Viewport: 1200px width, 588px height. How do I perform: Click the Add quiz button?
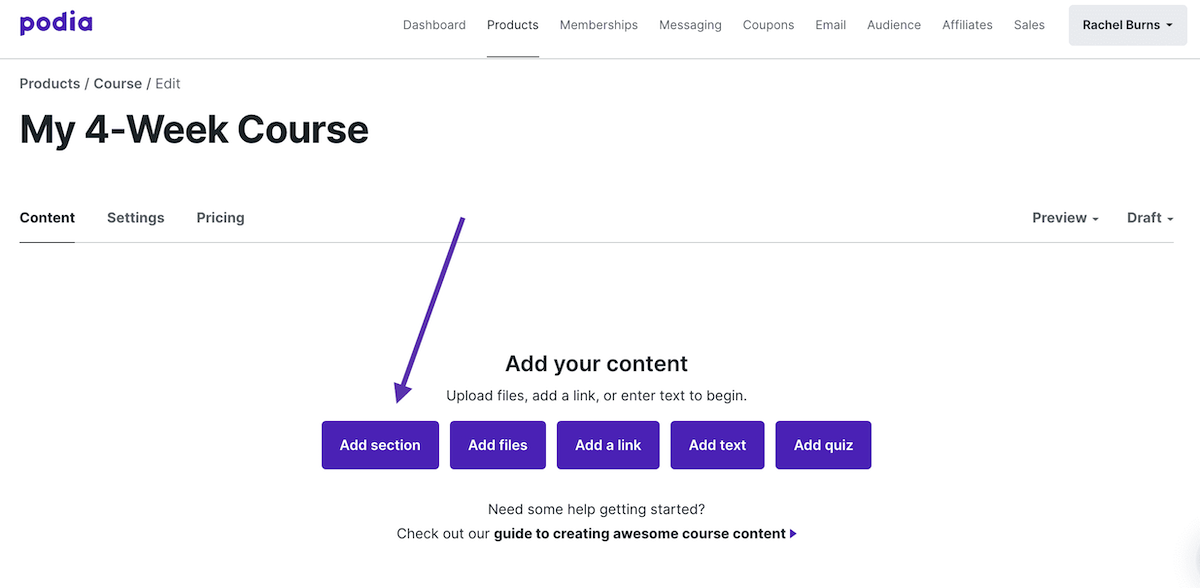(823, 444)
